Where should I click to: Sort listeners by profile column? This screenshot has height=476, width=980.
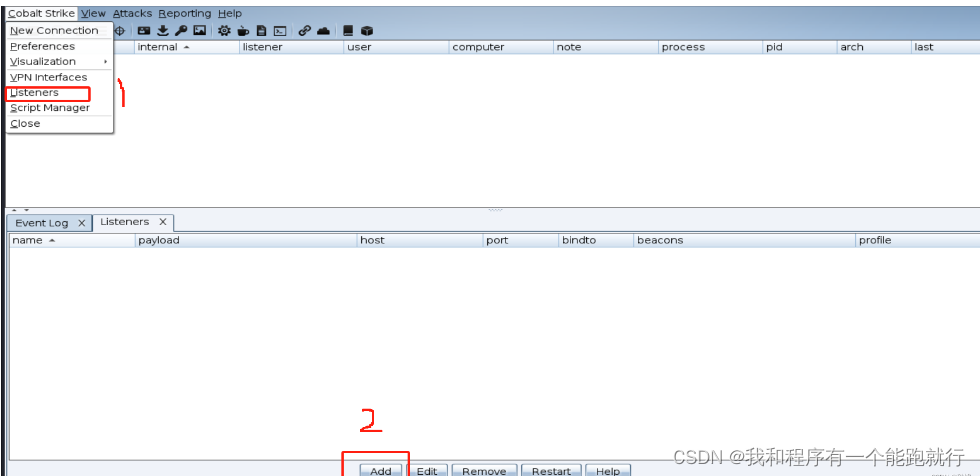(x=918, y=240)
